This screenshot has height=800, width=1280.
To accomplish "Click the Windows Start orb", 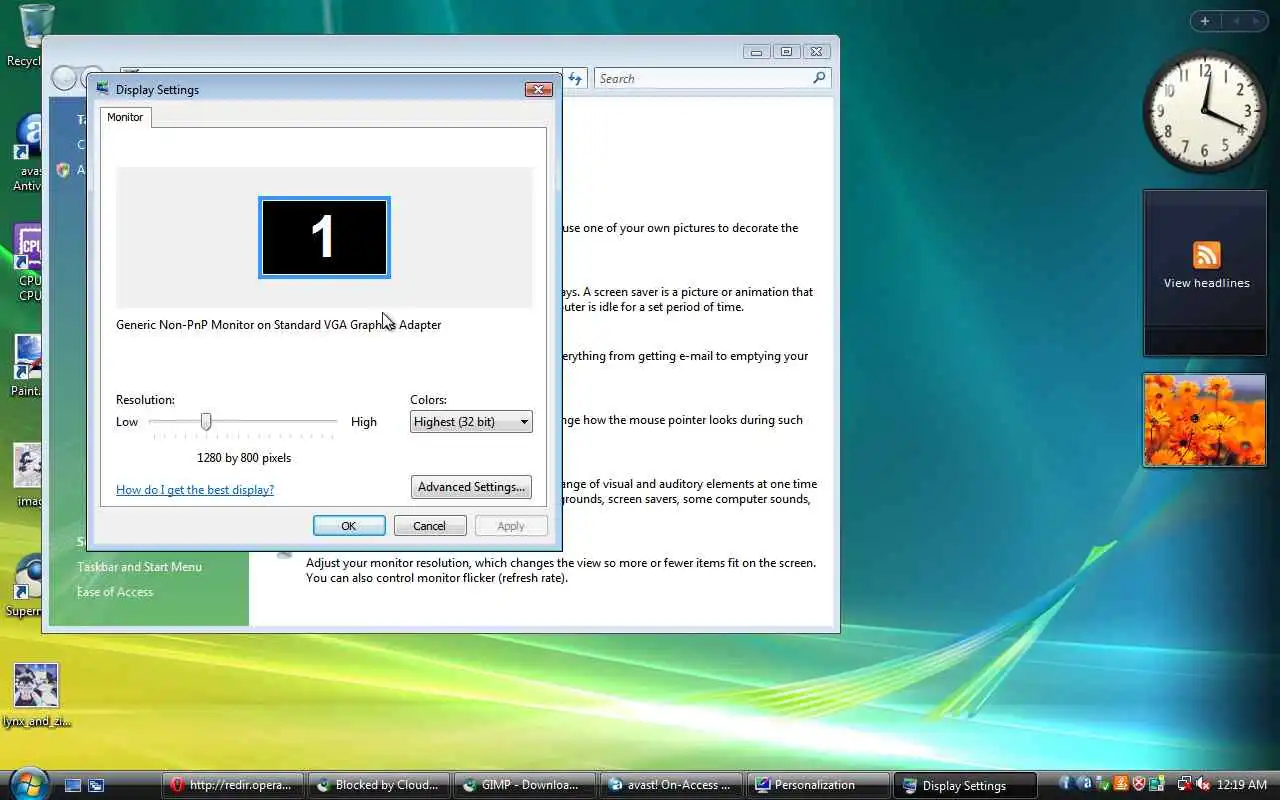I will [27, 783].
